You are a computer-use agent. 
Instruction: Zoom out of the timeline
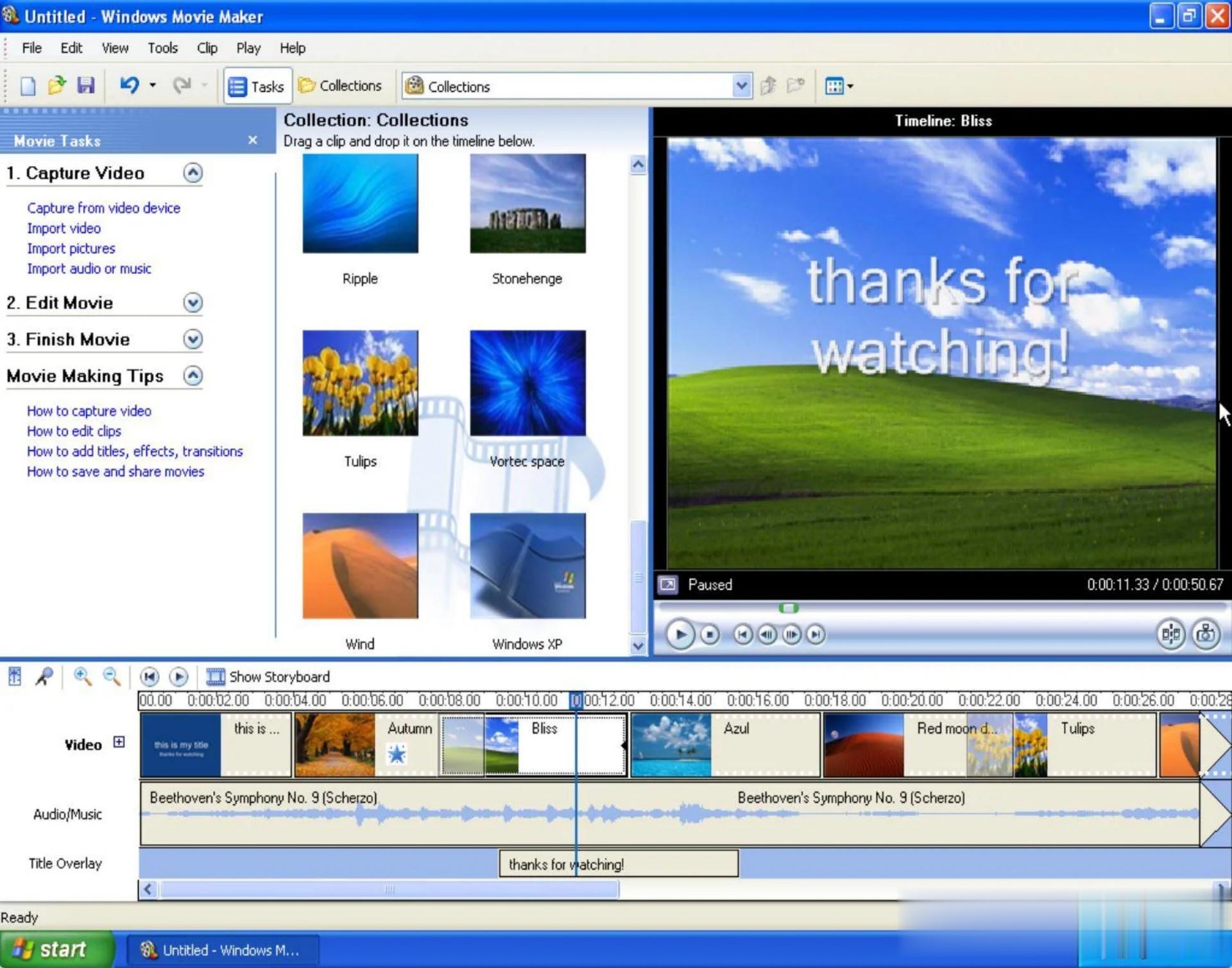click(111, 677)
